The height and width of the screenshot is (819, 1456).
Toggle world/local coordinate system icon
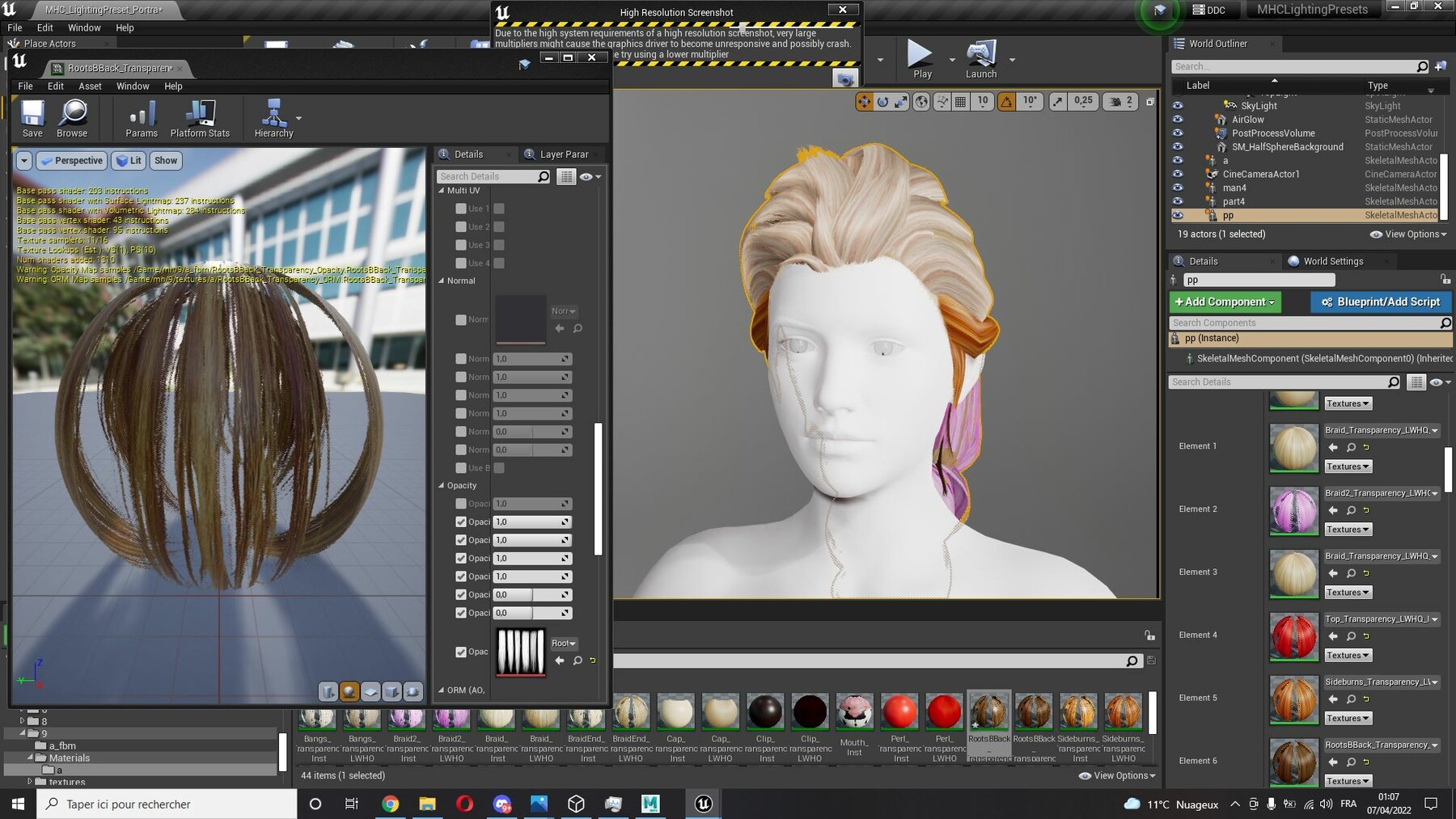pos(921,102)
